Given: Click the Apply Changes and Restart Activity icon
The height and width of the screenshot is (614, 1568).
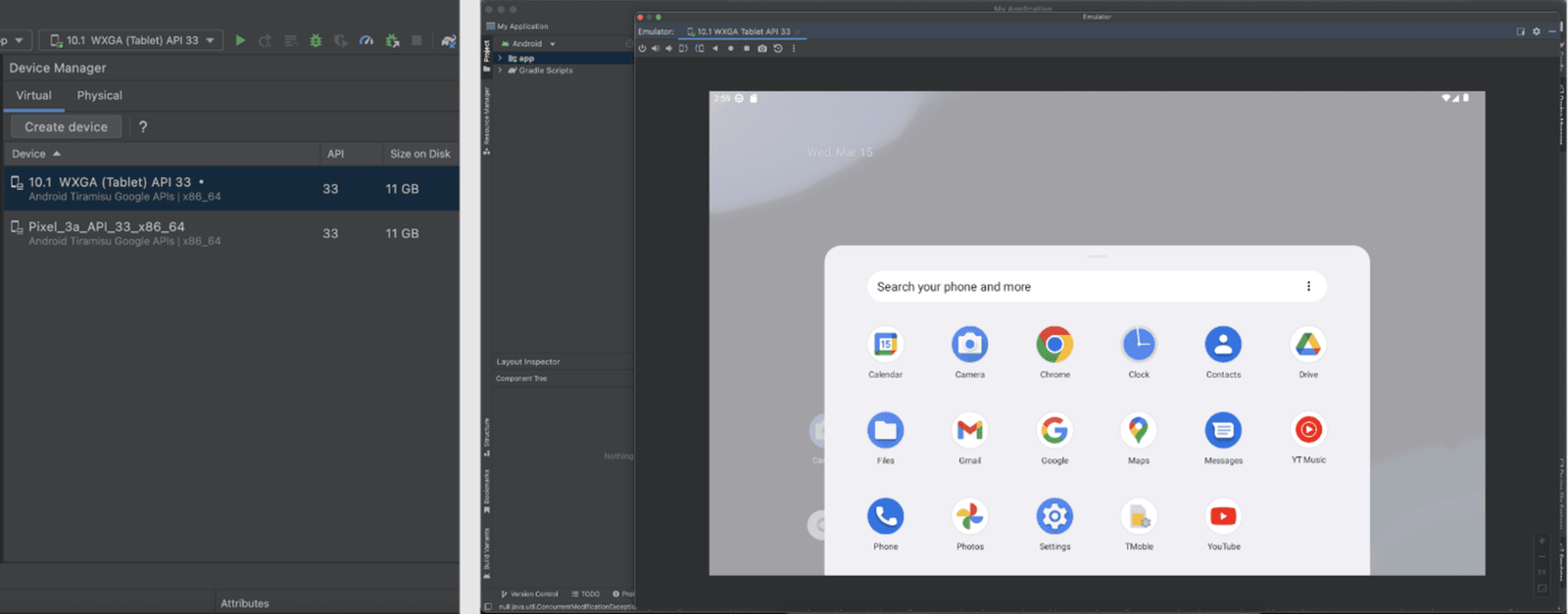Looking at the screenshot, I should click(x=265, y=40).
